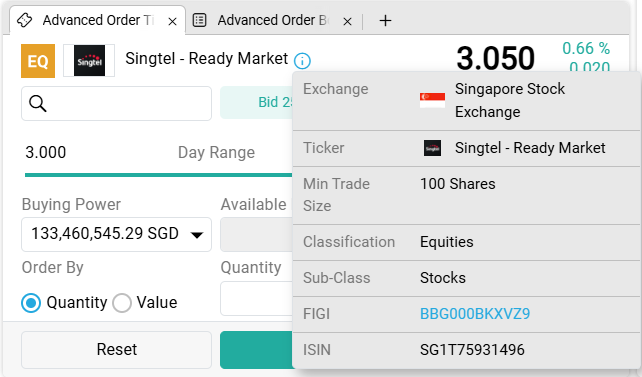Click the Day Range bar

click(x=158, y=175)
